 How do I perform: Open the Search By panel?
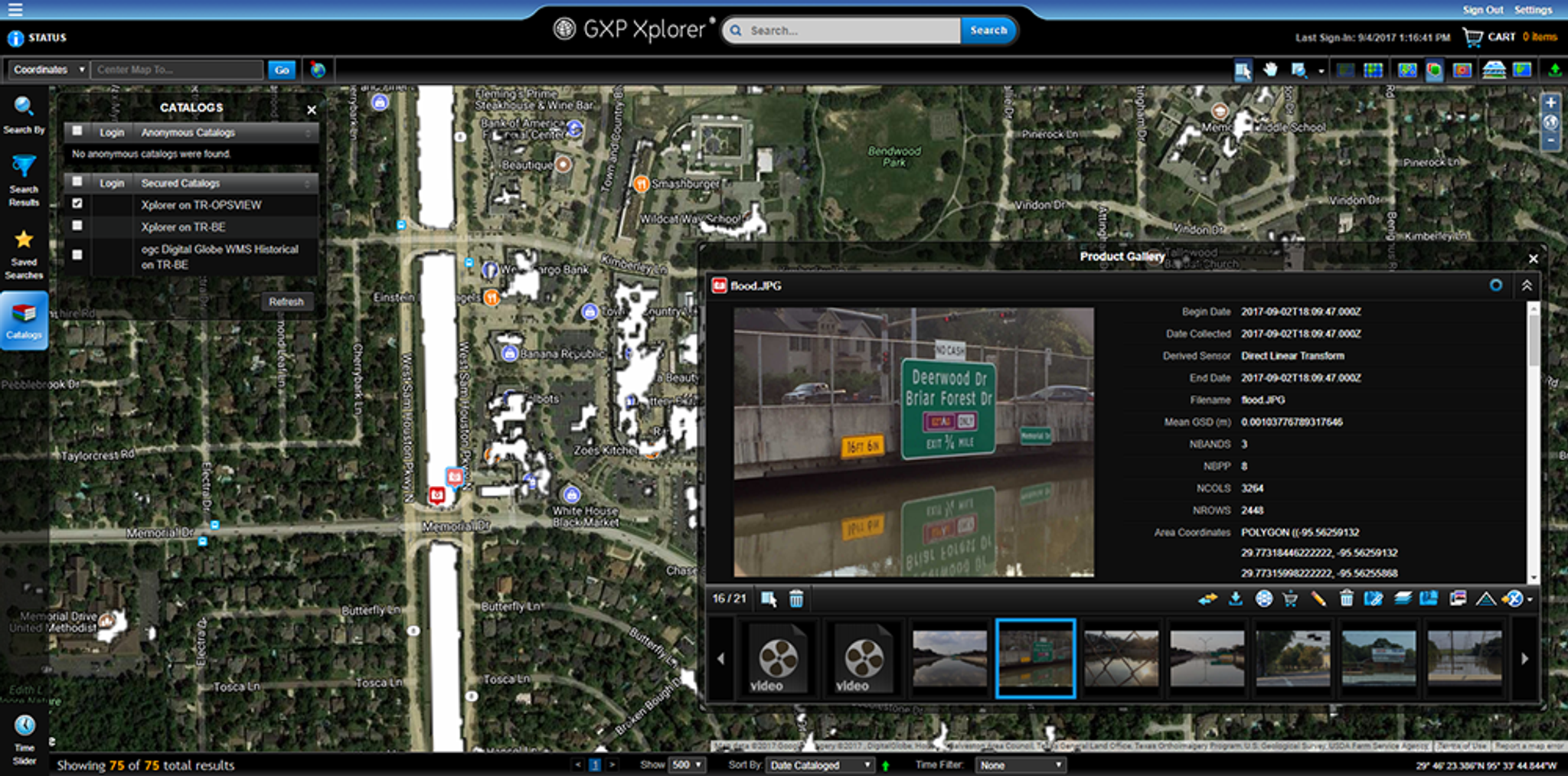24,116
